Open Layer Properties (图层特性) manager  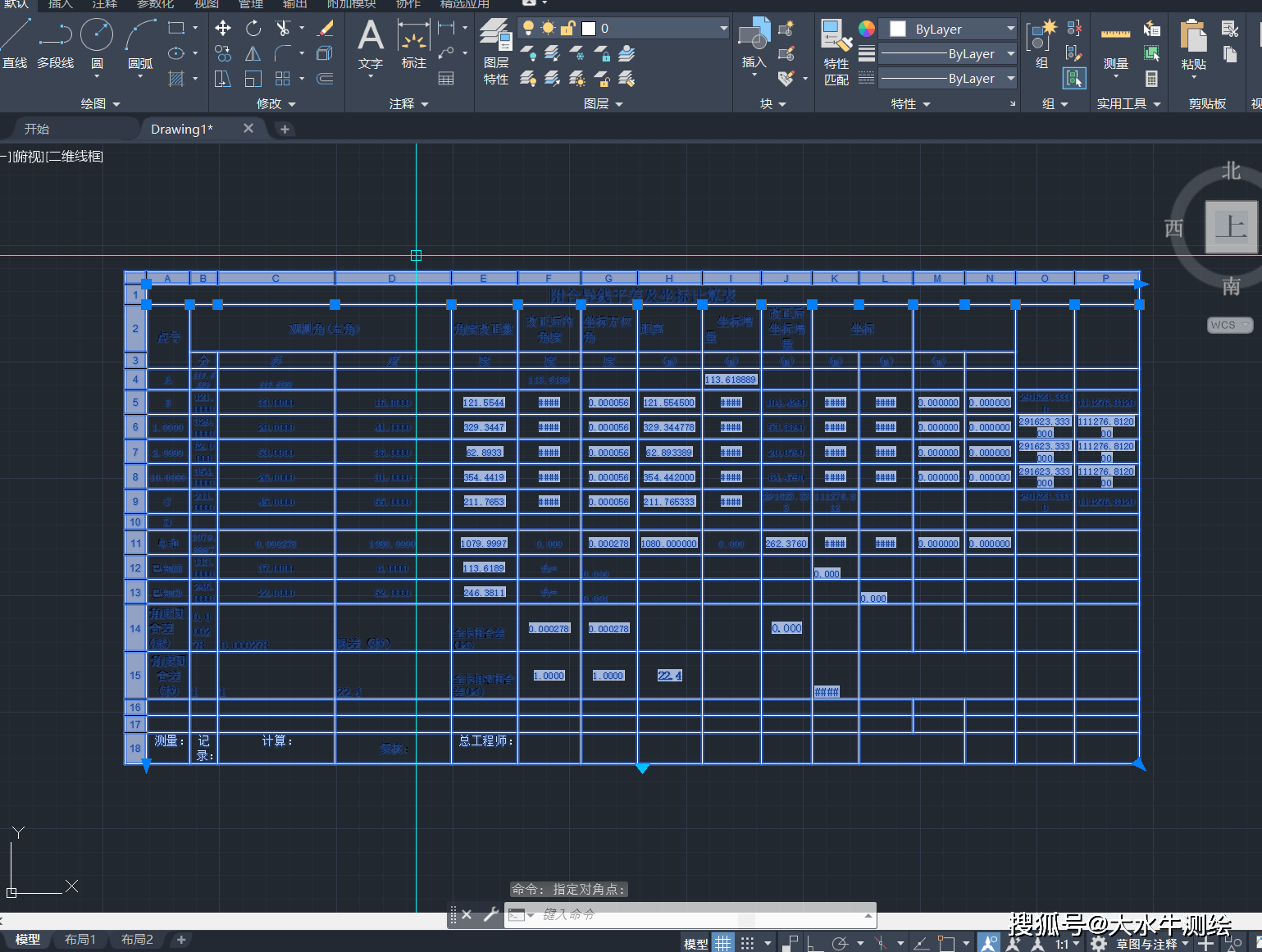[496, 51]
